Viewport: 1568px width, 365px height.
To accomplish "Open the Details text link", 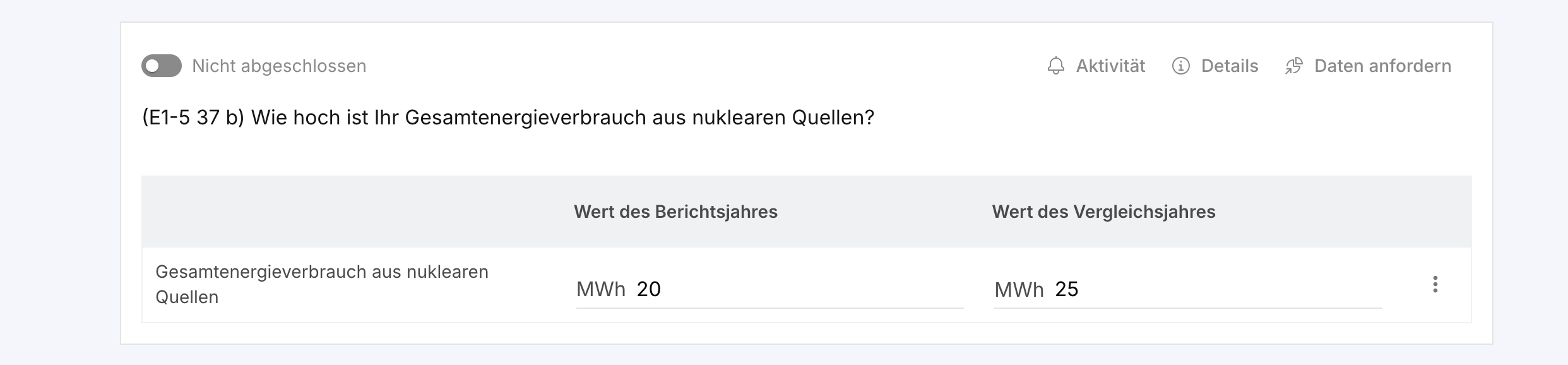I will tap(1230, 66).
